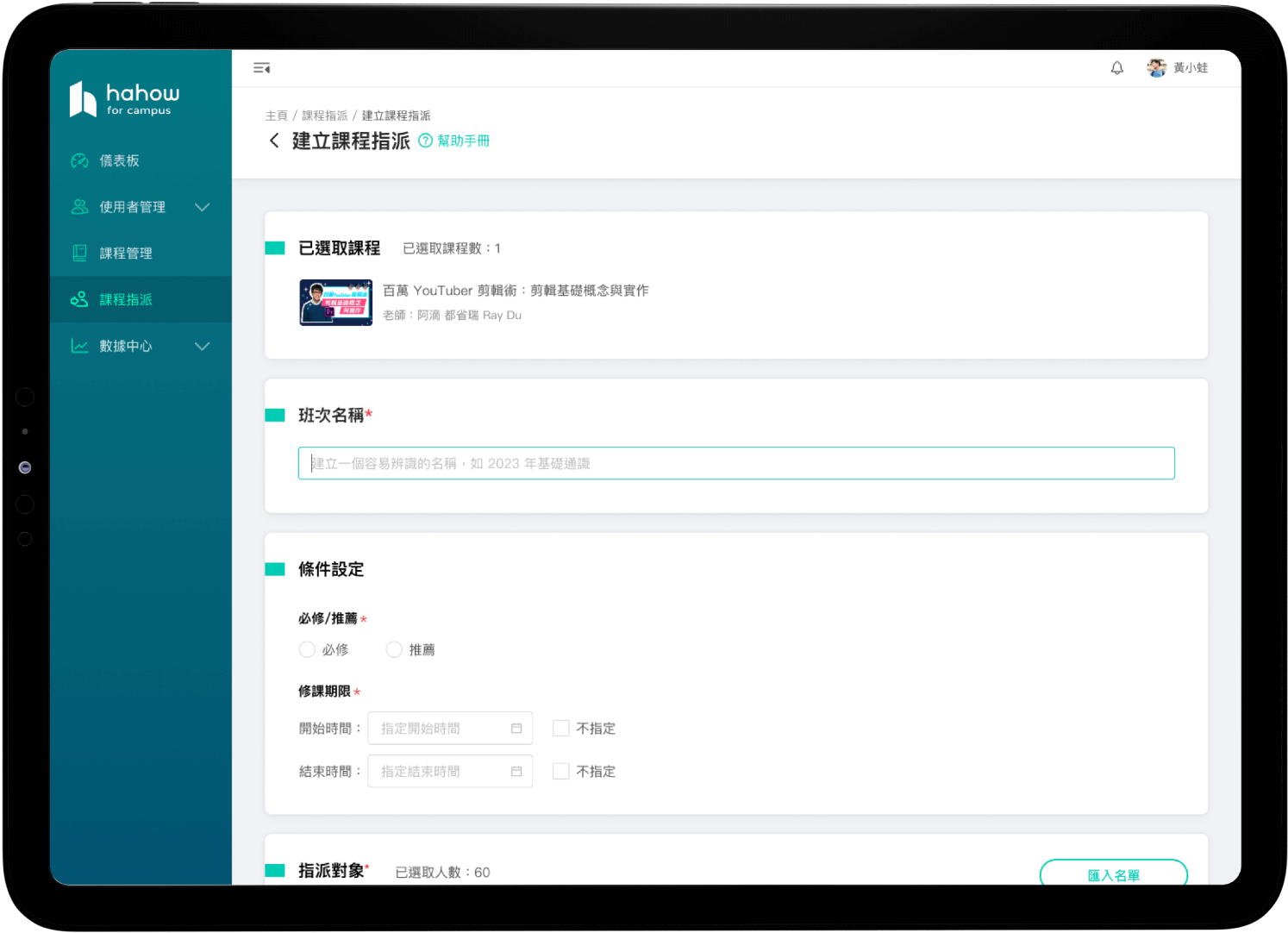
Task: Expand the 數據中心 submenu chevron
Action: [x=203, y=347]
